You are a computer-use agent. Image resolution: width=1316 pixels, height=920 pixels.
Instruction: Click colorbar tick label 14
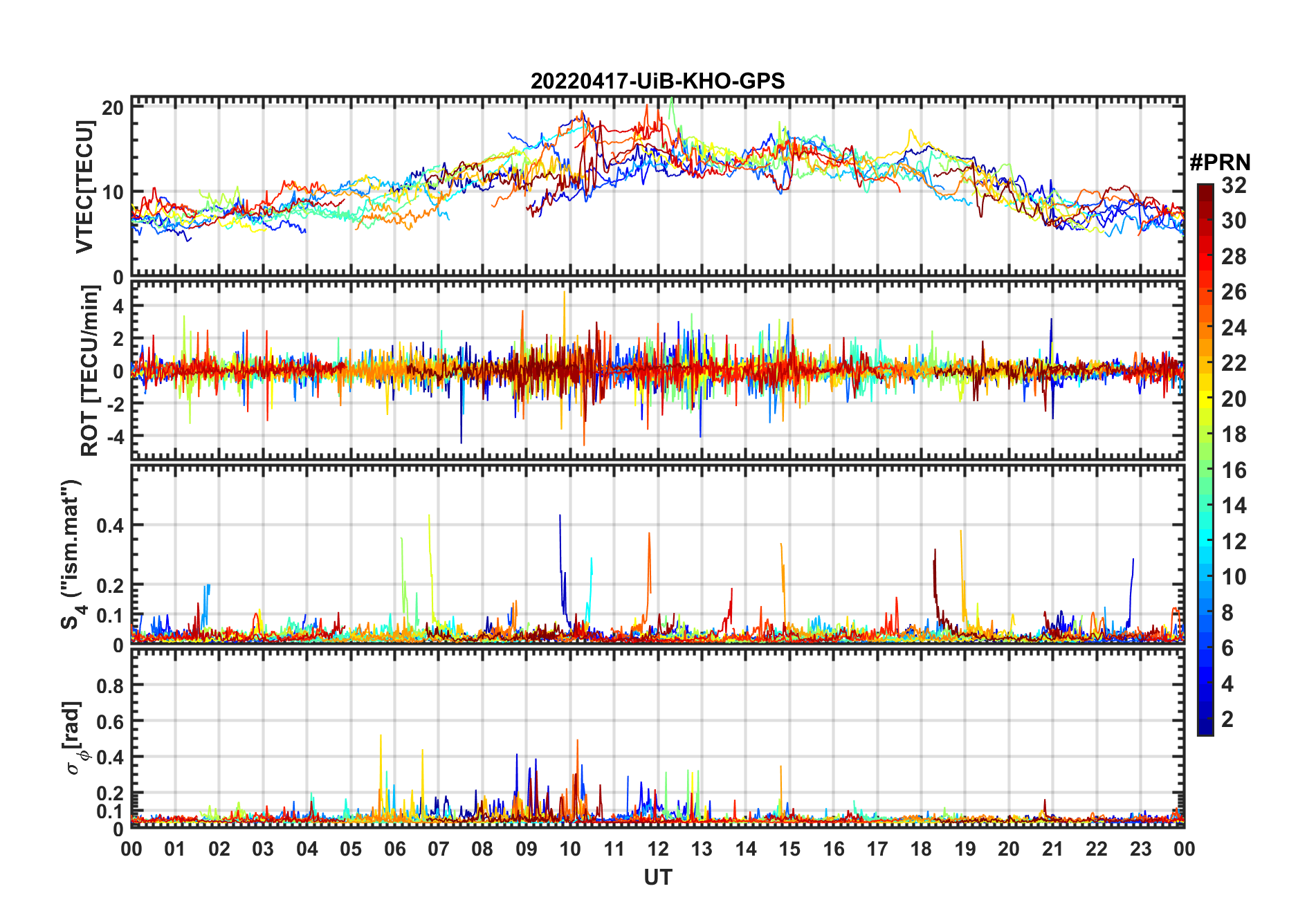pyautogui.click(x=1234, y=506)
